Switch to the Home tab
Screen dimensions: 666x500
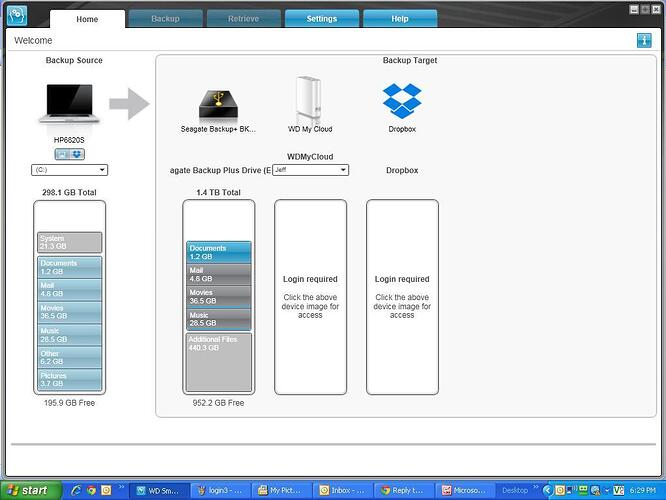pos(87,19)
